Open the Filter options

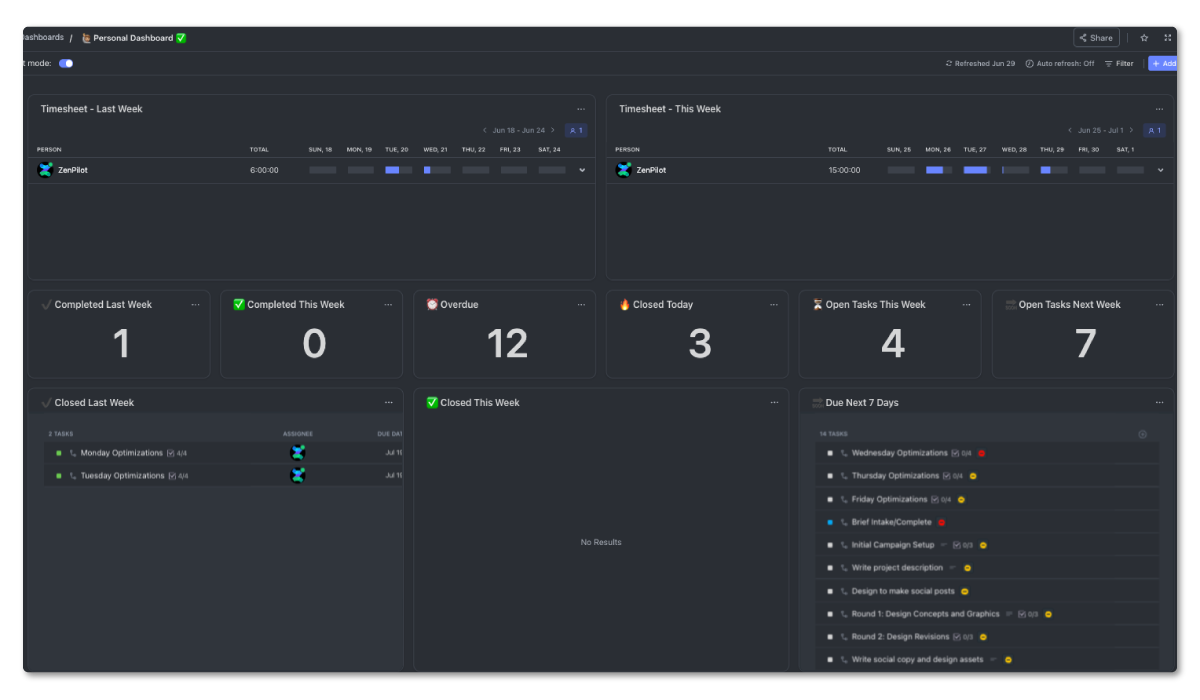(1119, 62)
